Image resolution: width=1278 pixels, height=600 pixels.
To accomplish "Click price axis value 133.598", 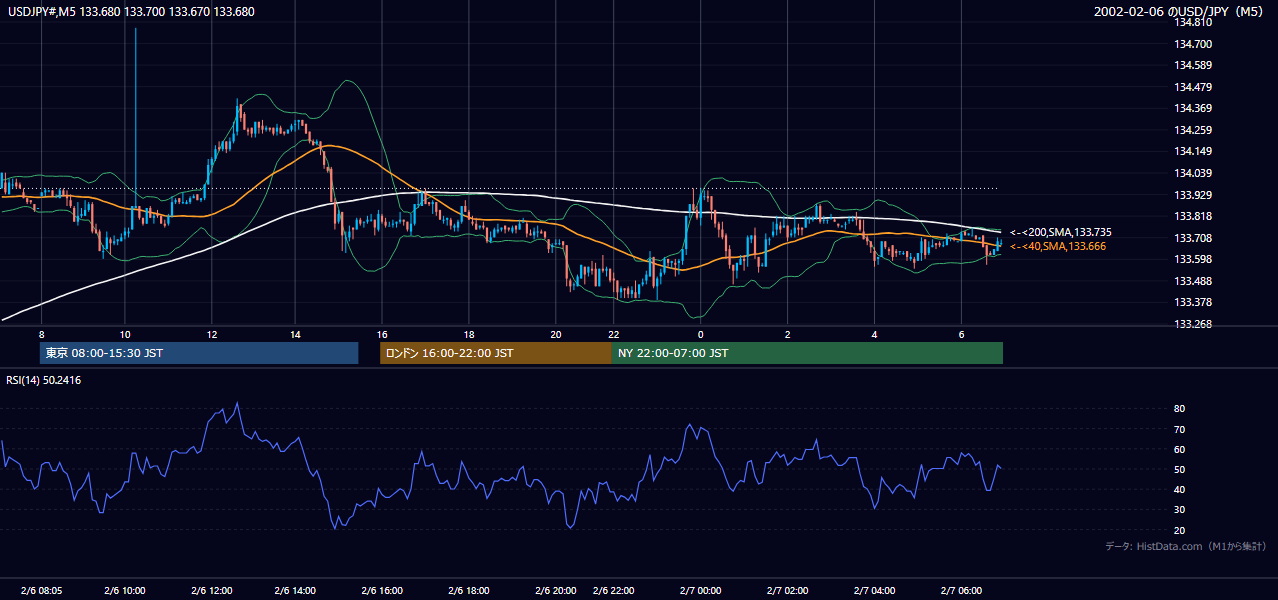I will point(1192,259).
